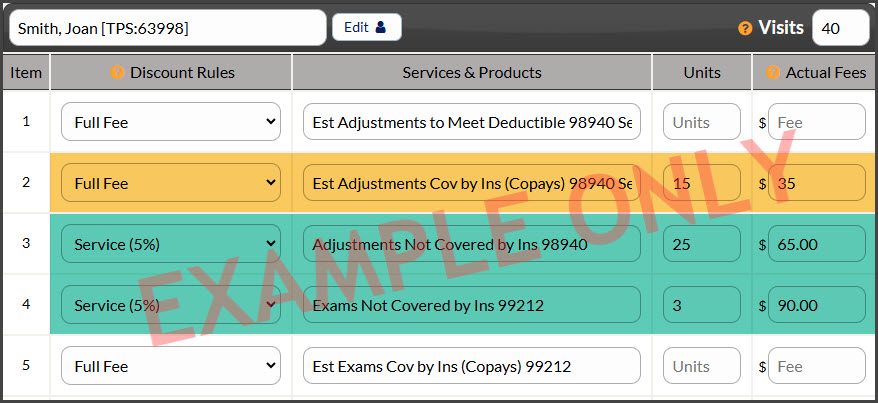Click item number 4 in the Item column
Screen dimensions: 878x403
(x=26, y=304)
